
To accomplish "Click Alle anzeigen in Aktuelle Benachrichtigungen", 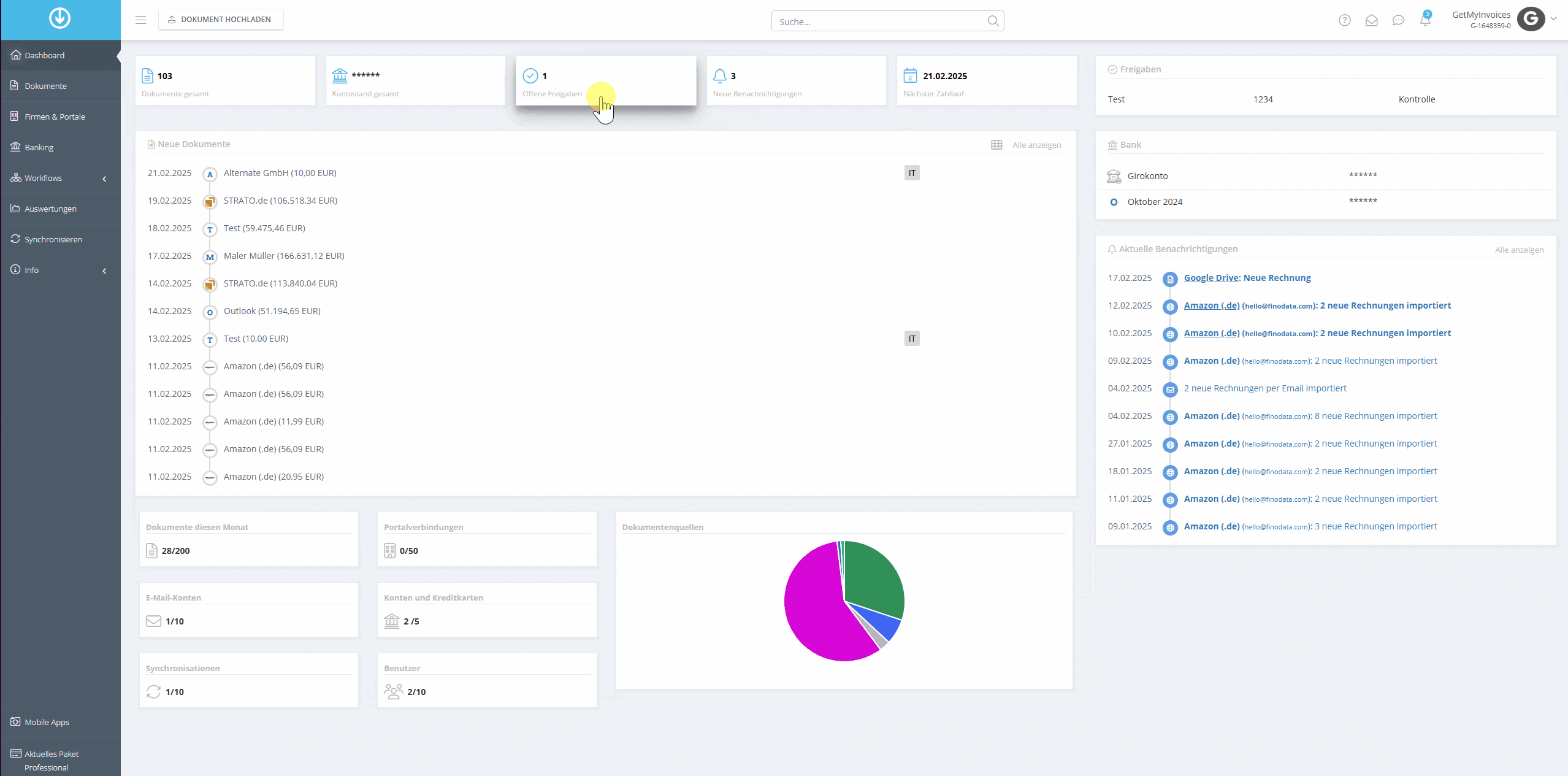I will click(1519, 250).
